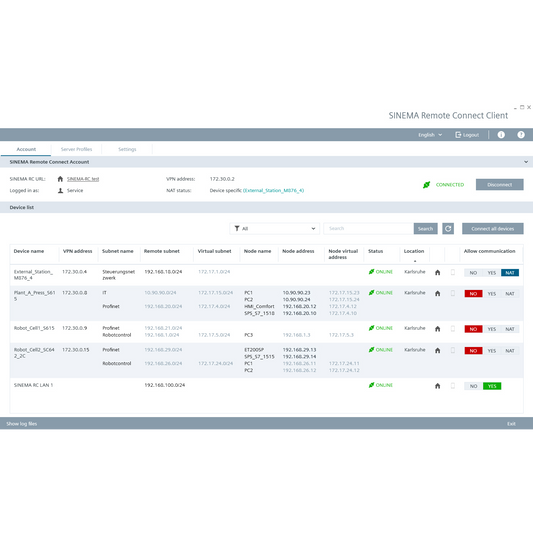Switch to the Server Profiles tab

tap(76, 149)
